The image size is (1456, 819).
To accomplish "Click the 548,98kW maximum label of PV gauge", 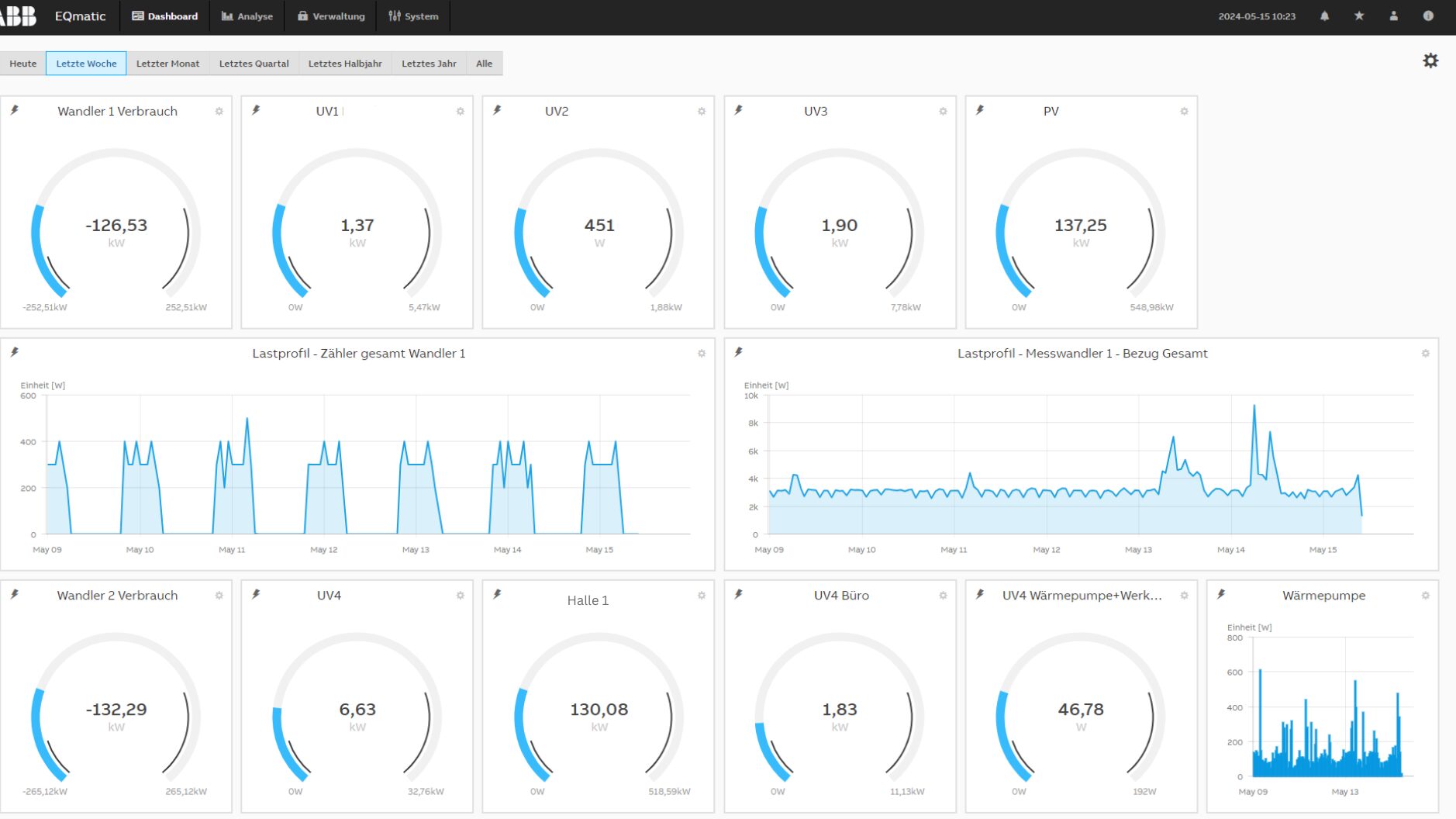I will click(x=1151, y=307).
